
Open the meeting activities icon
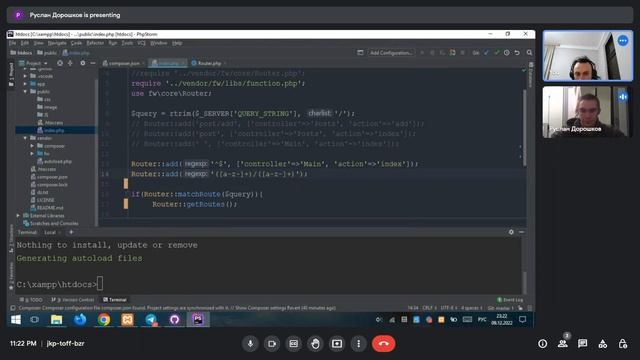[x=602, y=344]
